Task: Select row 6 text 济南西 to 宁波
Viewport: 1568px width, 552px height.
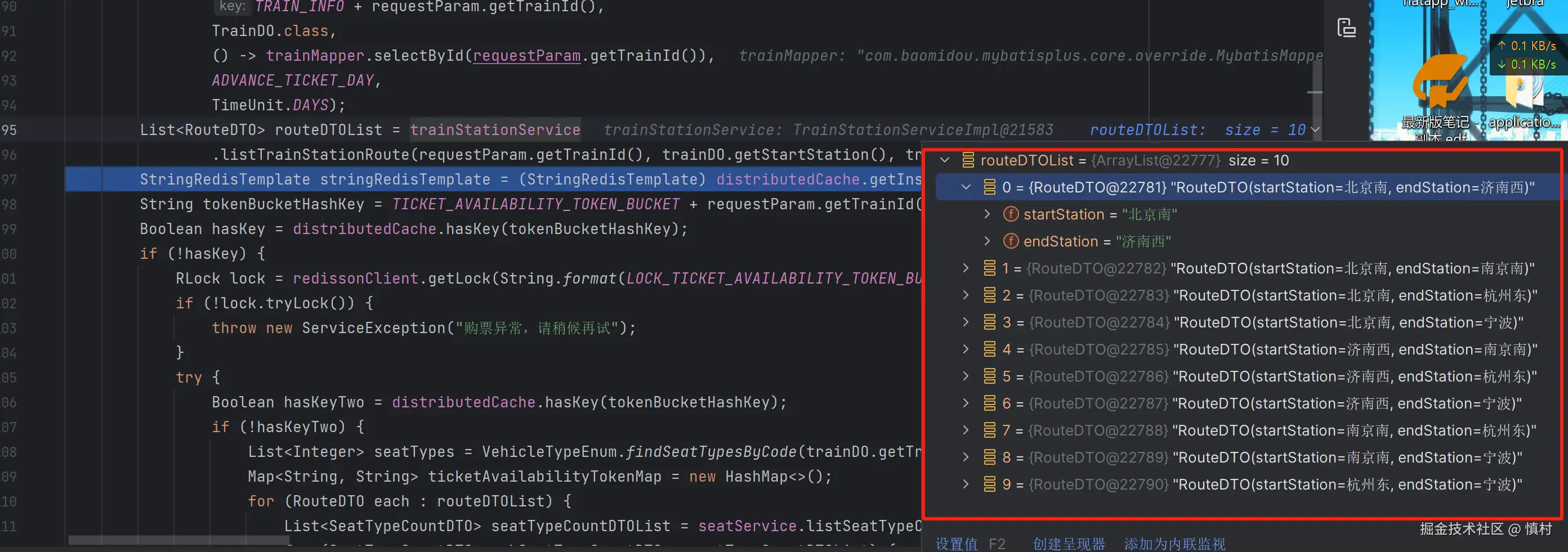Action: [1348, 403]
